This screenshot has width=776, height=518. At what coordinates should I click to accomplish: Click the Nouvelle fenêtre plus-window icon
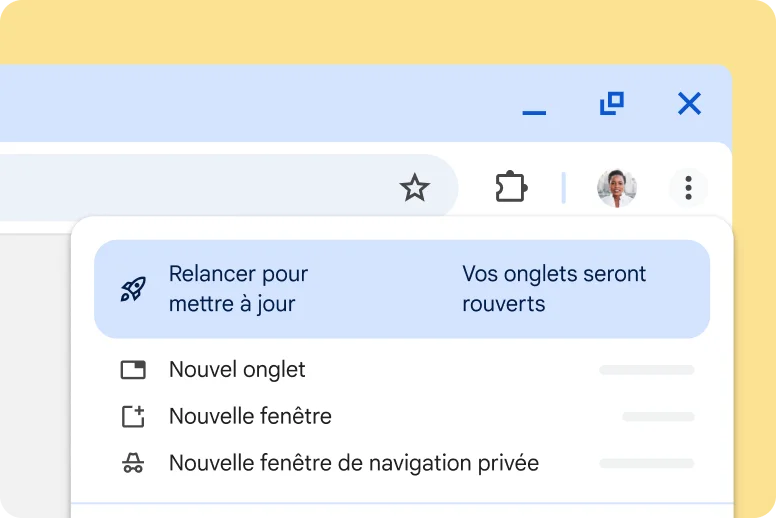click(133, 416)
